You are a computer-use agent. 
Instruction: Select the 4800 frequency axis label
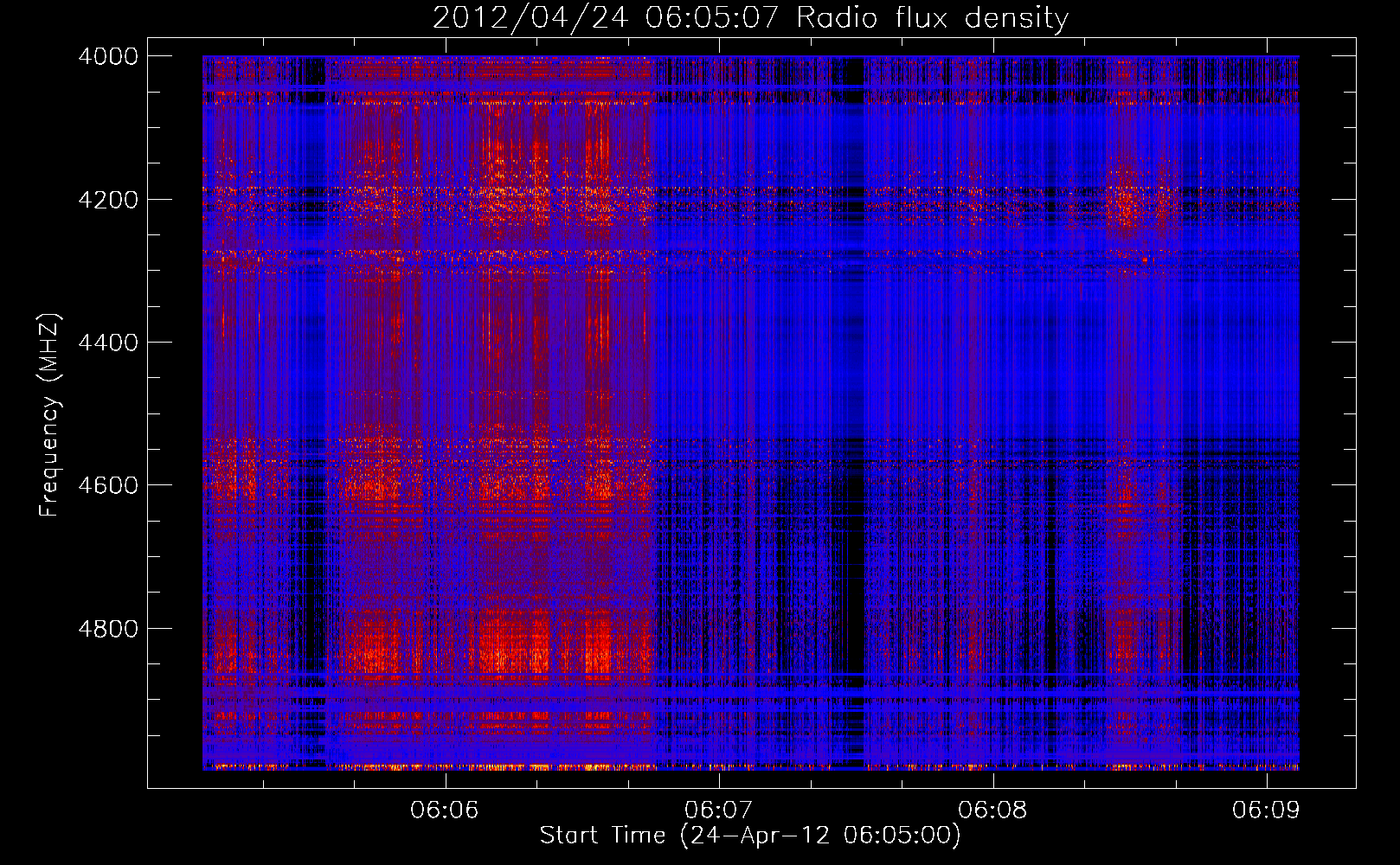[108, 628]
